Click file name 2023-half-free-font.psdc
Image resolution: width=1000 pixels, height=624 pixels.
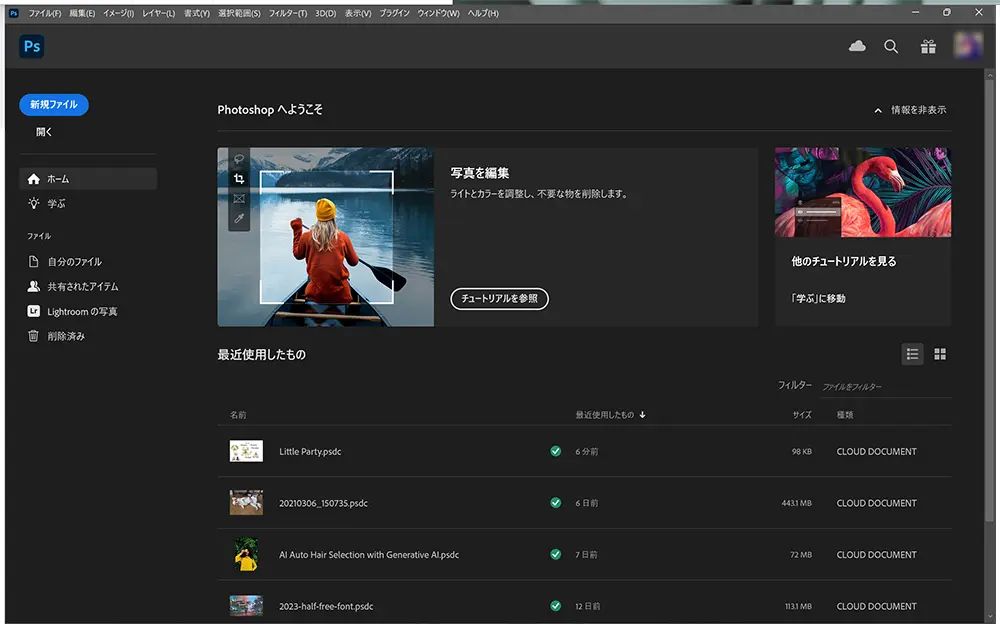[x=326, y=607]
